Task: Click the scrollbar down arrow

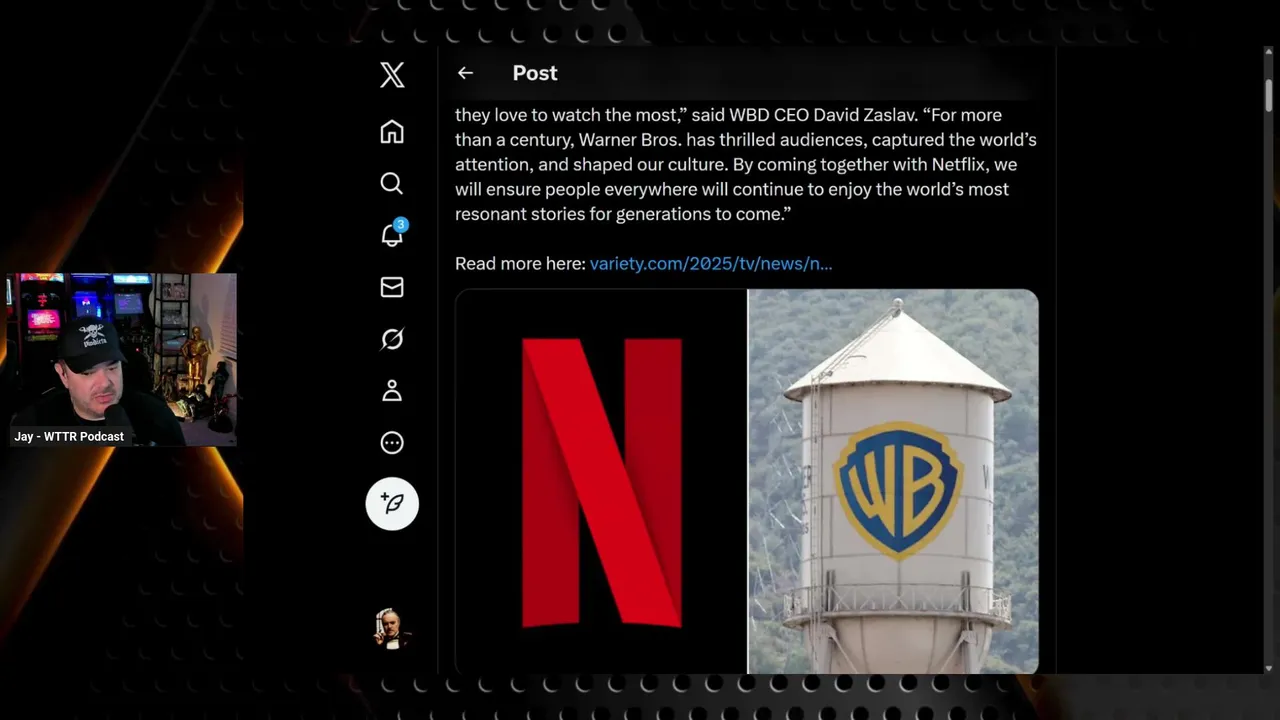Action: pos(1268,668)
